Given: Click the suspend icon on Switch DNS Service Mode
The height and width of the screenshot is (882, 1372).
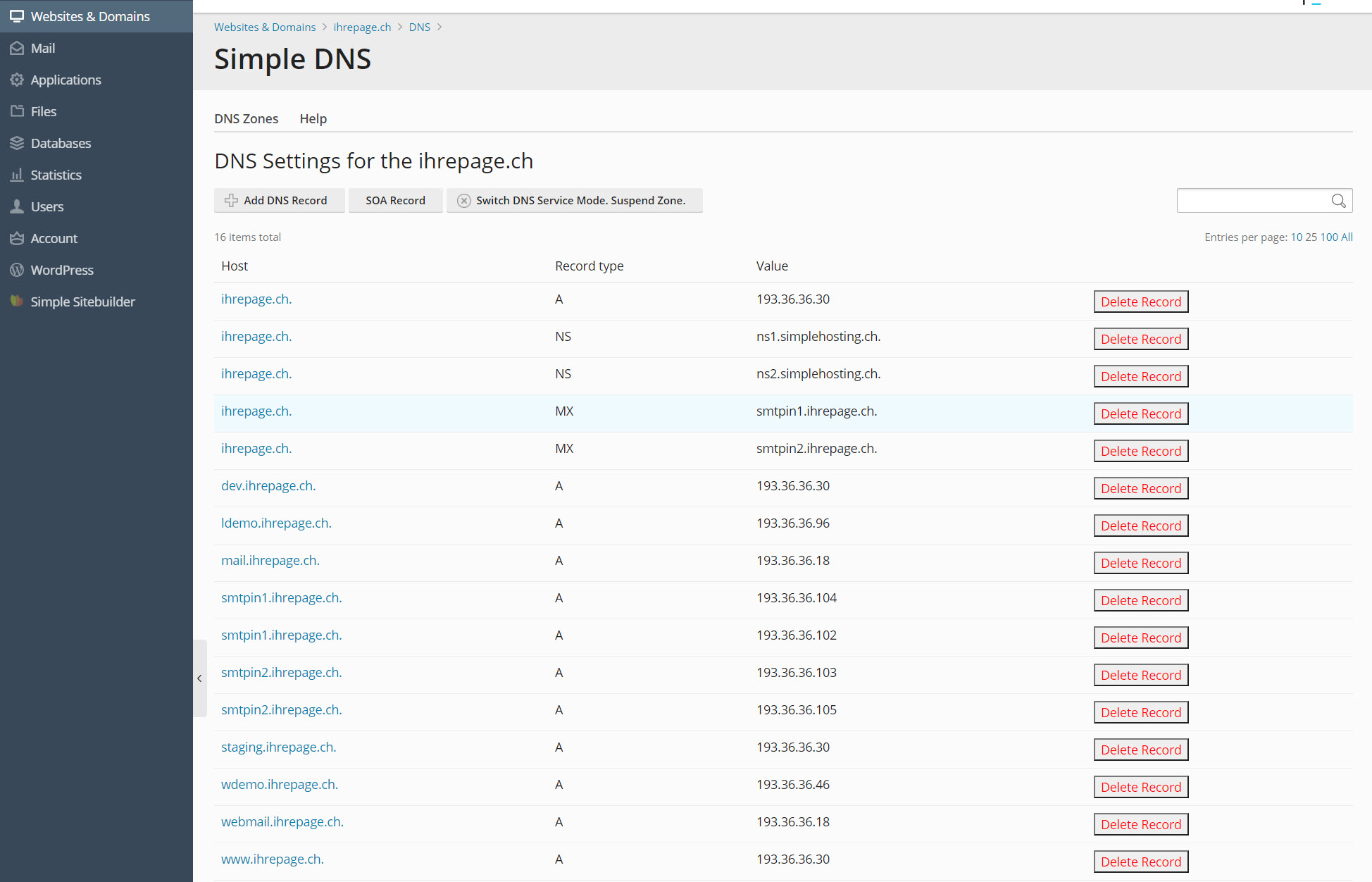Looking at the screenshot, I should tap(463, 200).
